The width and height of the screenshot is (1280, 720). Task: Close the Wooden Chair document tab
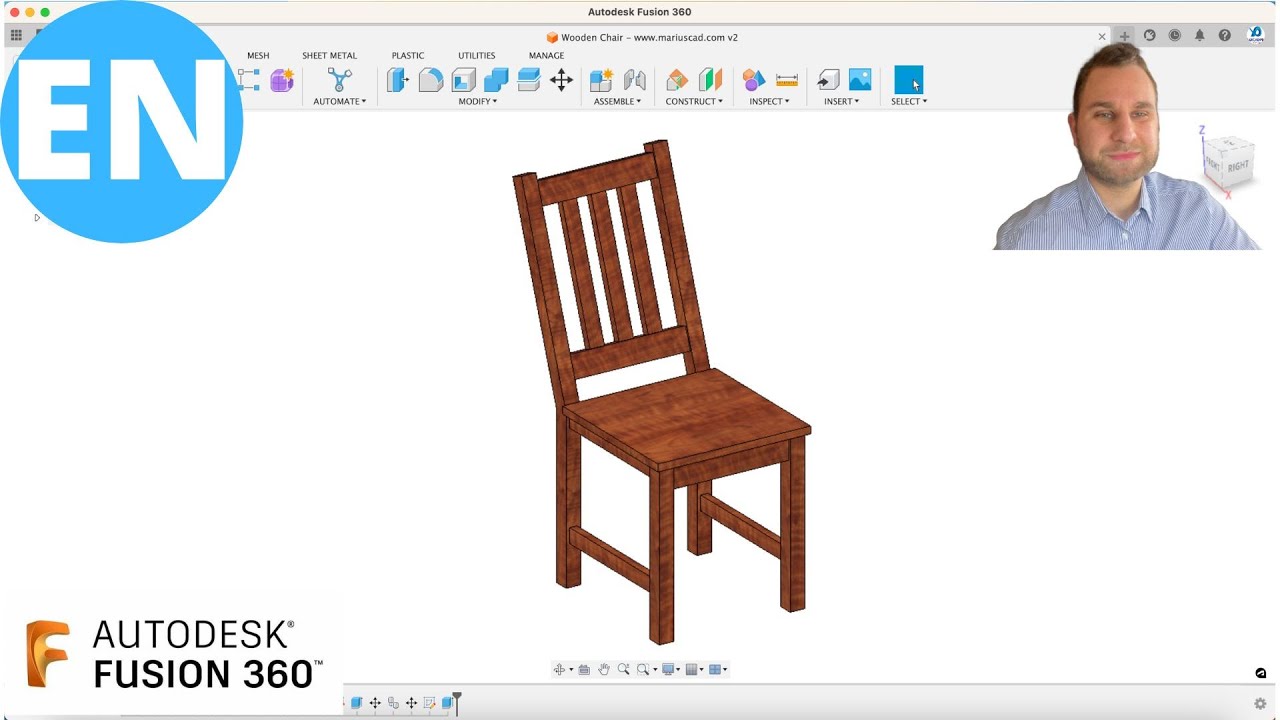[1102, 37]
